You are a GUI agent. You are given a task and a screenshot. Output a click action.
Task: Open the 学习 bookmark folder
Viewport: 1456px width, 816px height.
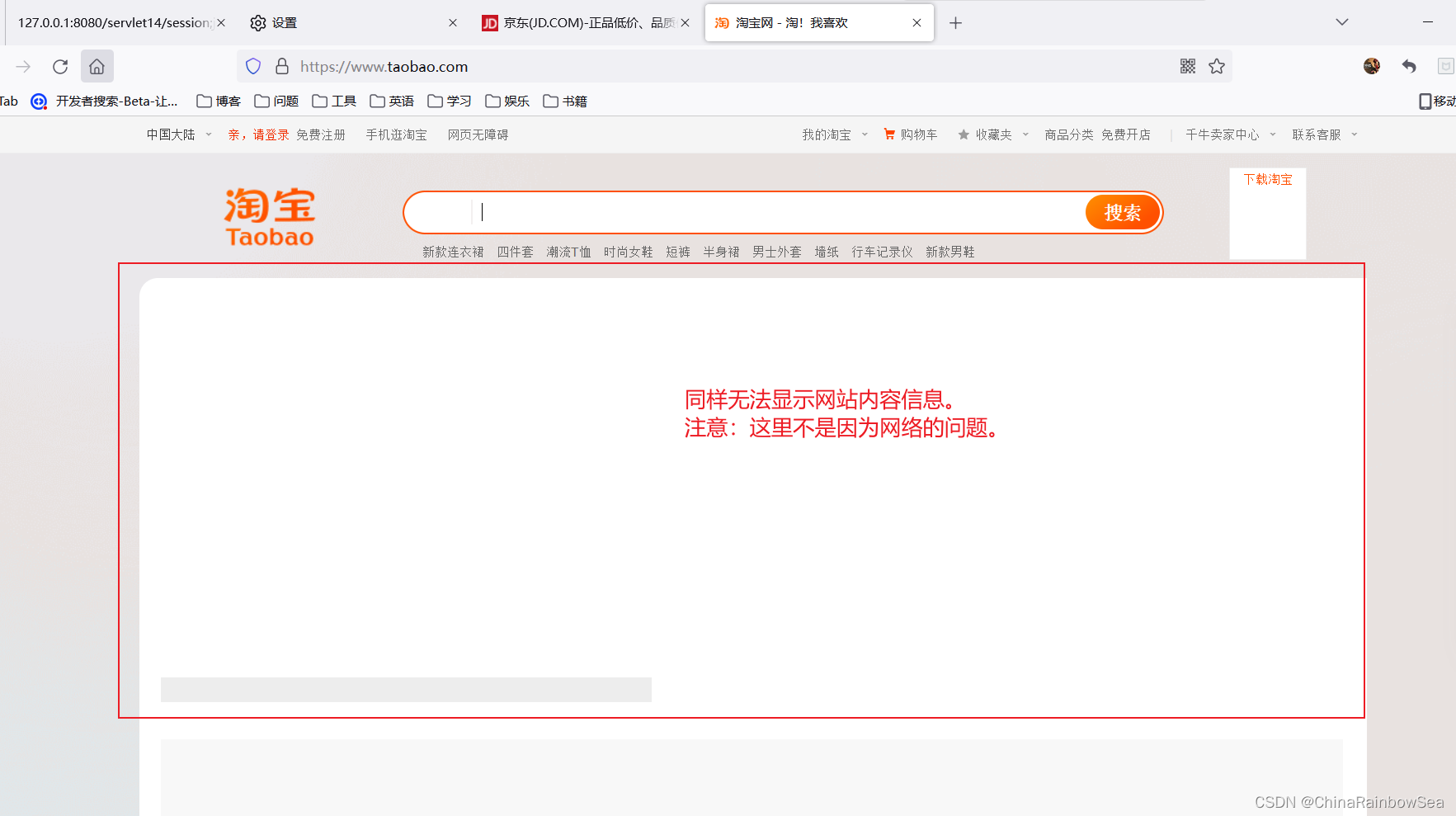pos(450,101)
